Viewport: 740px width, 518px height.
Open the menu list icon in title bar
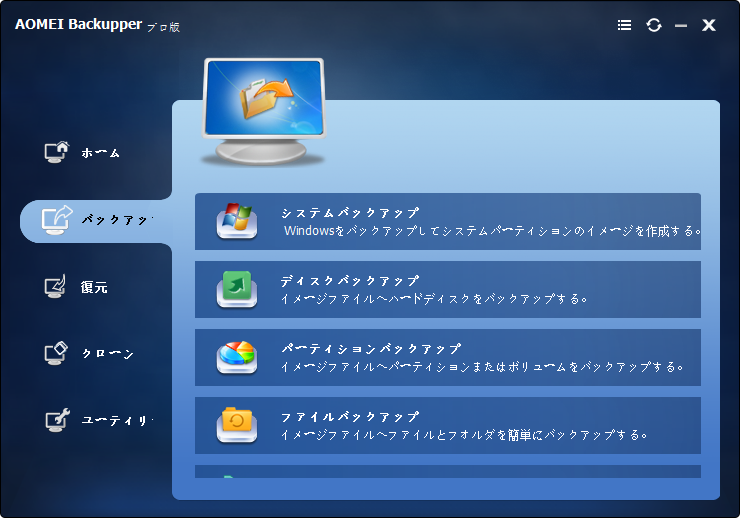(x=624, y=25)
